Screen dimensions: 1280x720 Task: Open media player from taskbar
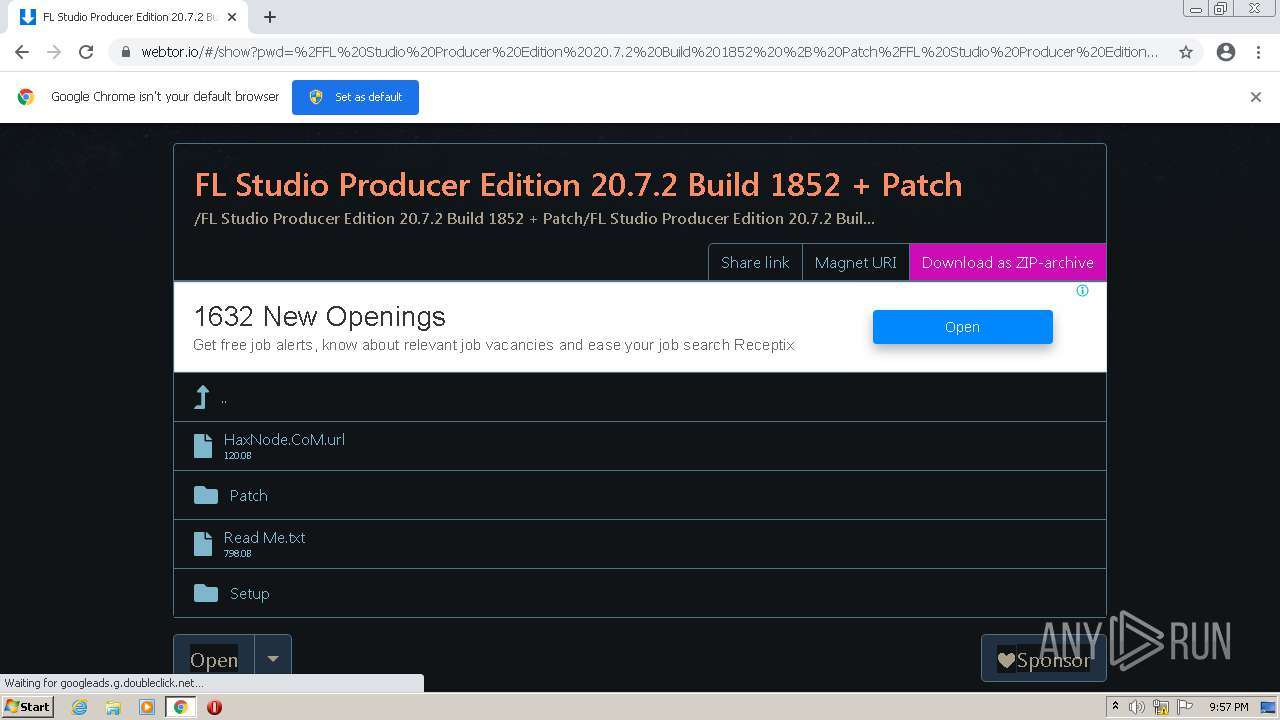[147, 707]
